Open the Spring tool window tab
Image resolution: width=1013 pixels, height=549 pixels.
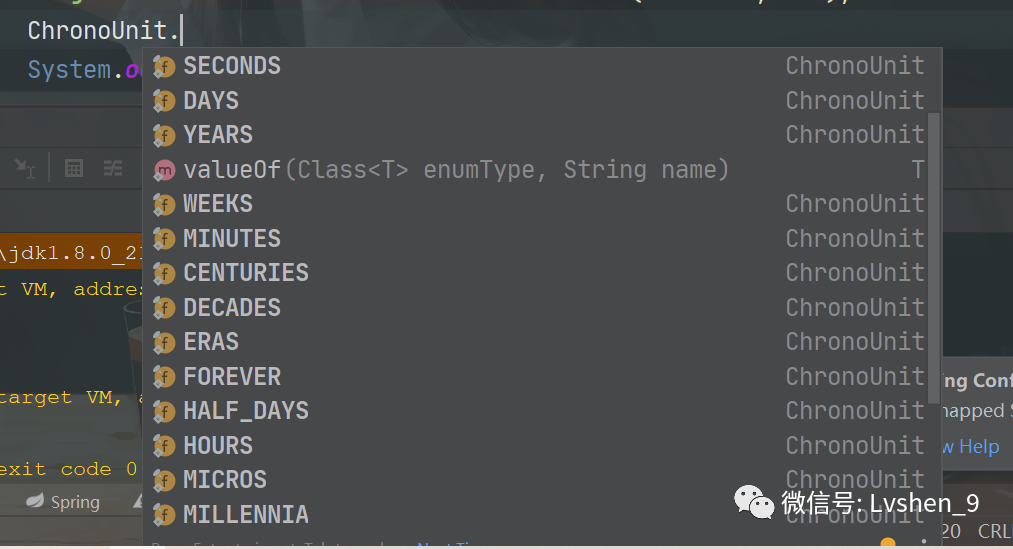[x=64, y=502]
